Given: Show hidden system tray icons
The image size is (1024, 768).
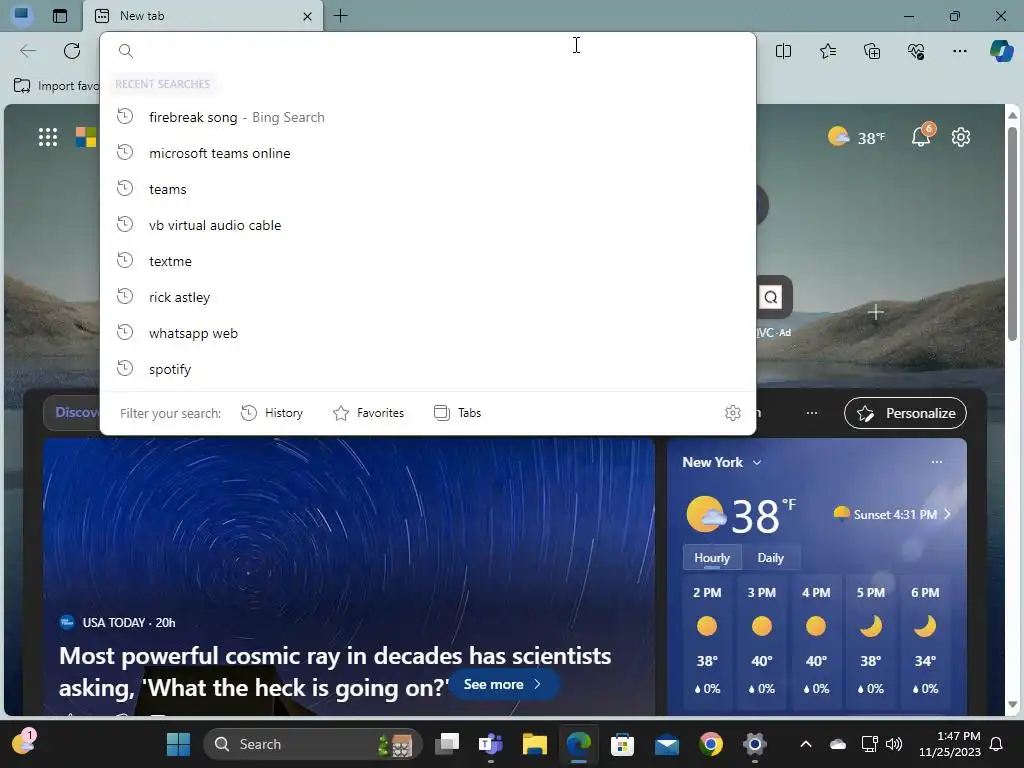Looking at the screenshot, I should (x=806, y=744).
